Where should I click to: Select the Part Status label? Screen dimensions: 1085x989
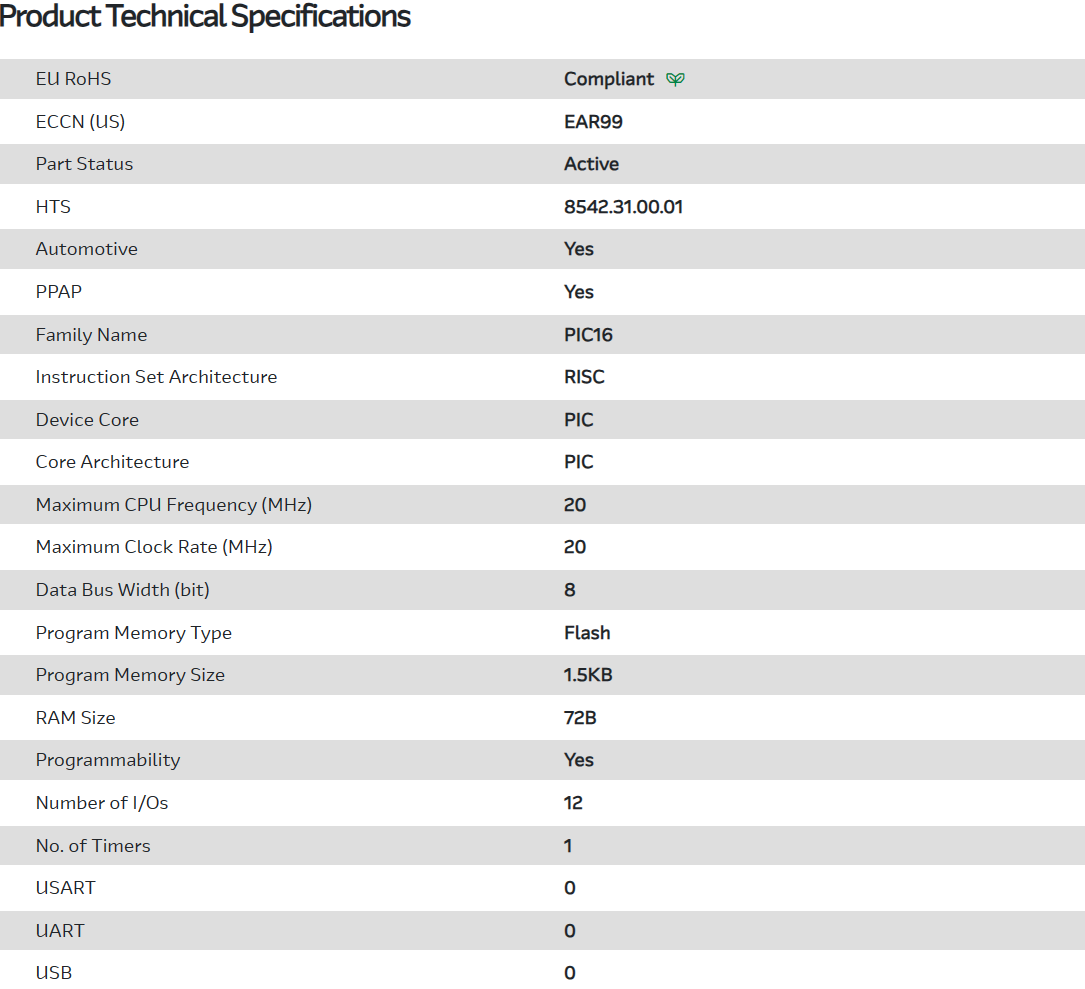[84, 164]
